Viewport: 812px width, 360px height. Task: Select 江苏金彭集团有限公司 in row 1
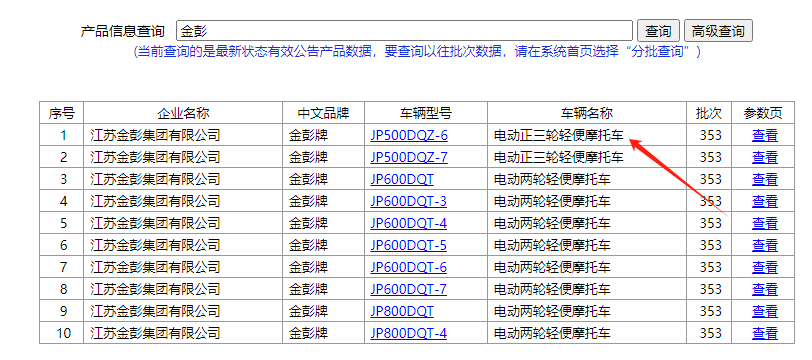pos(155,136)
